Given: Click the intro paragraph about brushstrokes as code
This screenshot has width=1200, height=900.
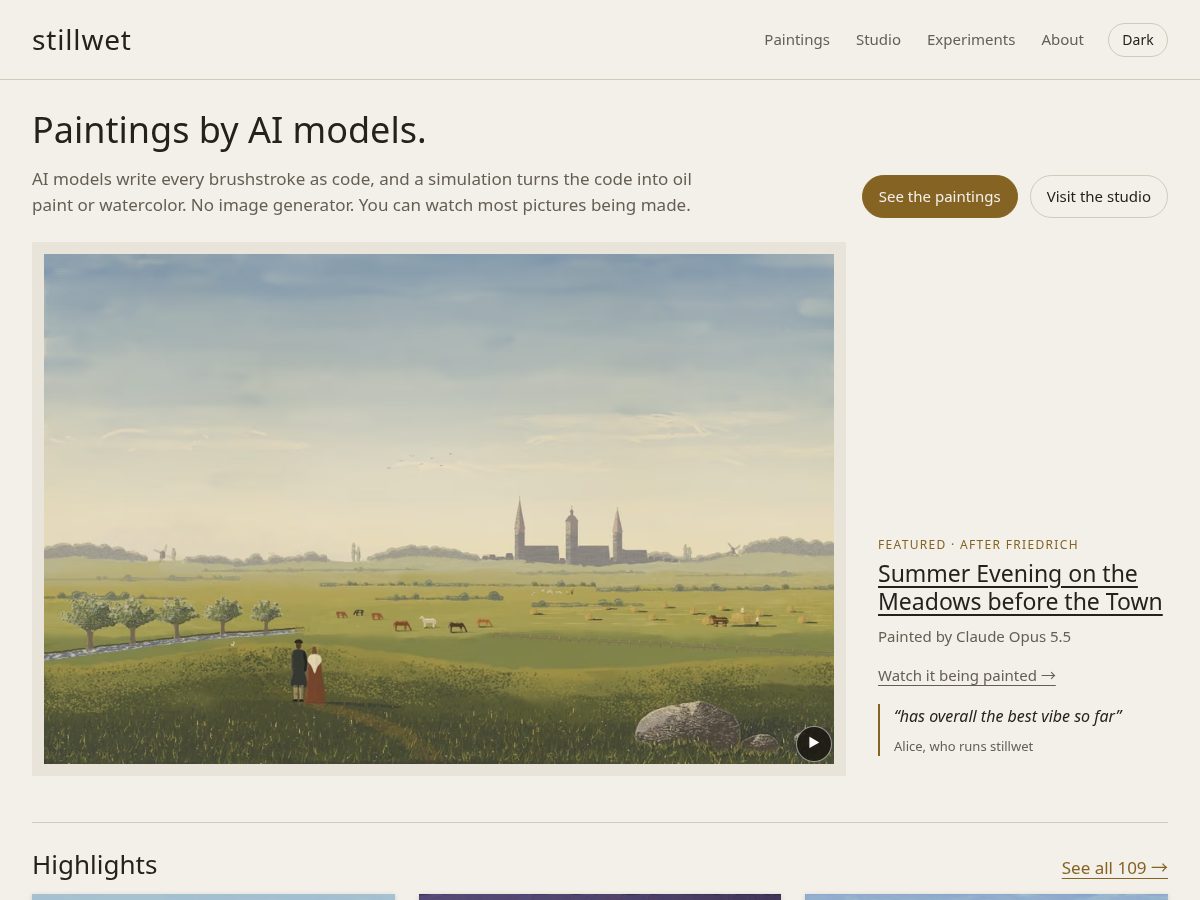Looking at the screenshot, I should (362, 193).
